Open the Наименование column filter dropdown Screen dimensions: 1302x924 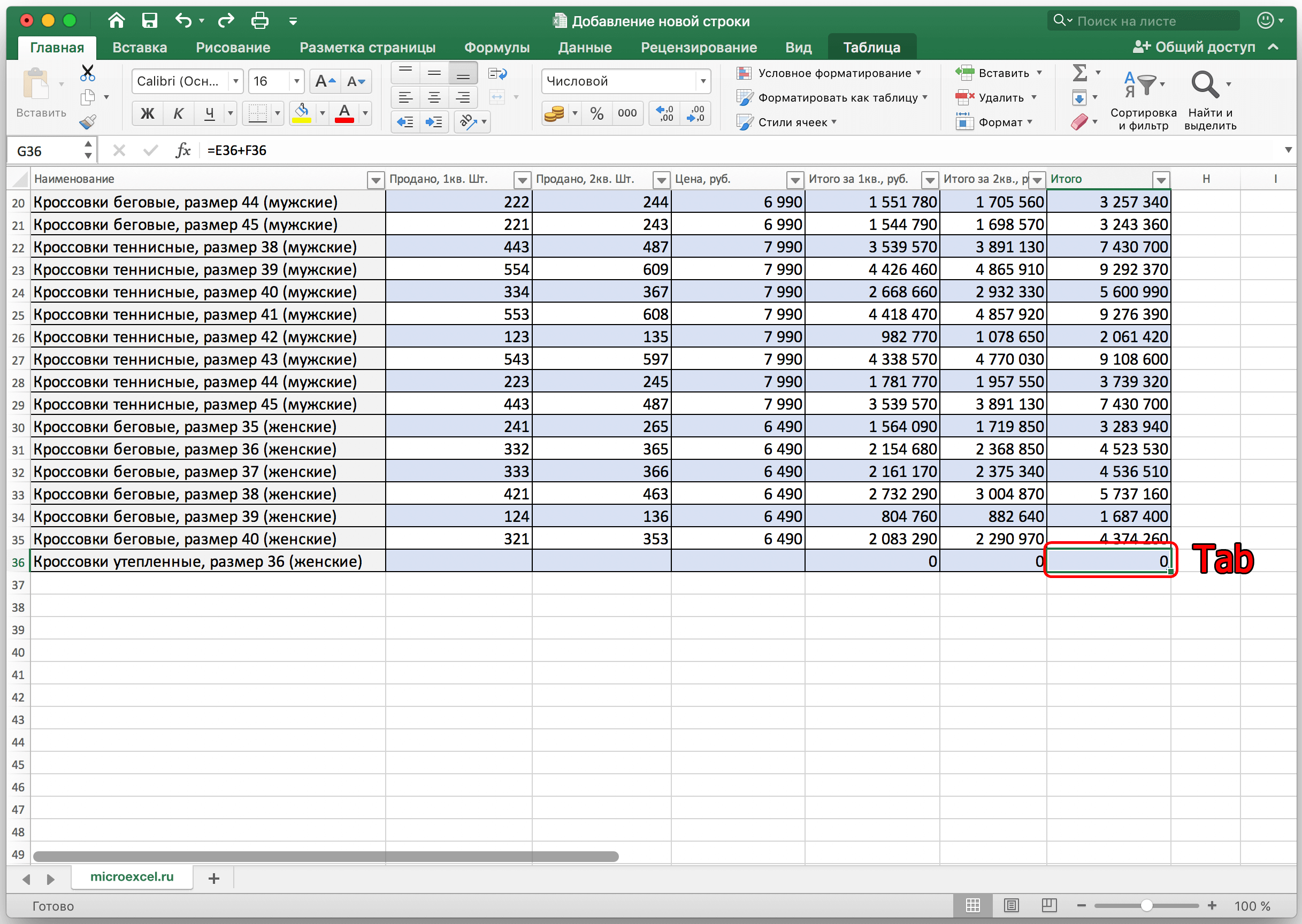tap(375, 180)
